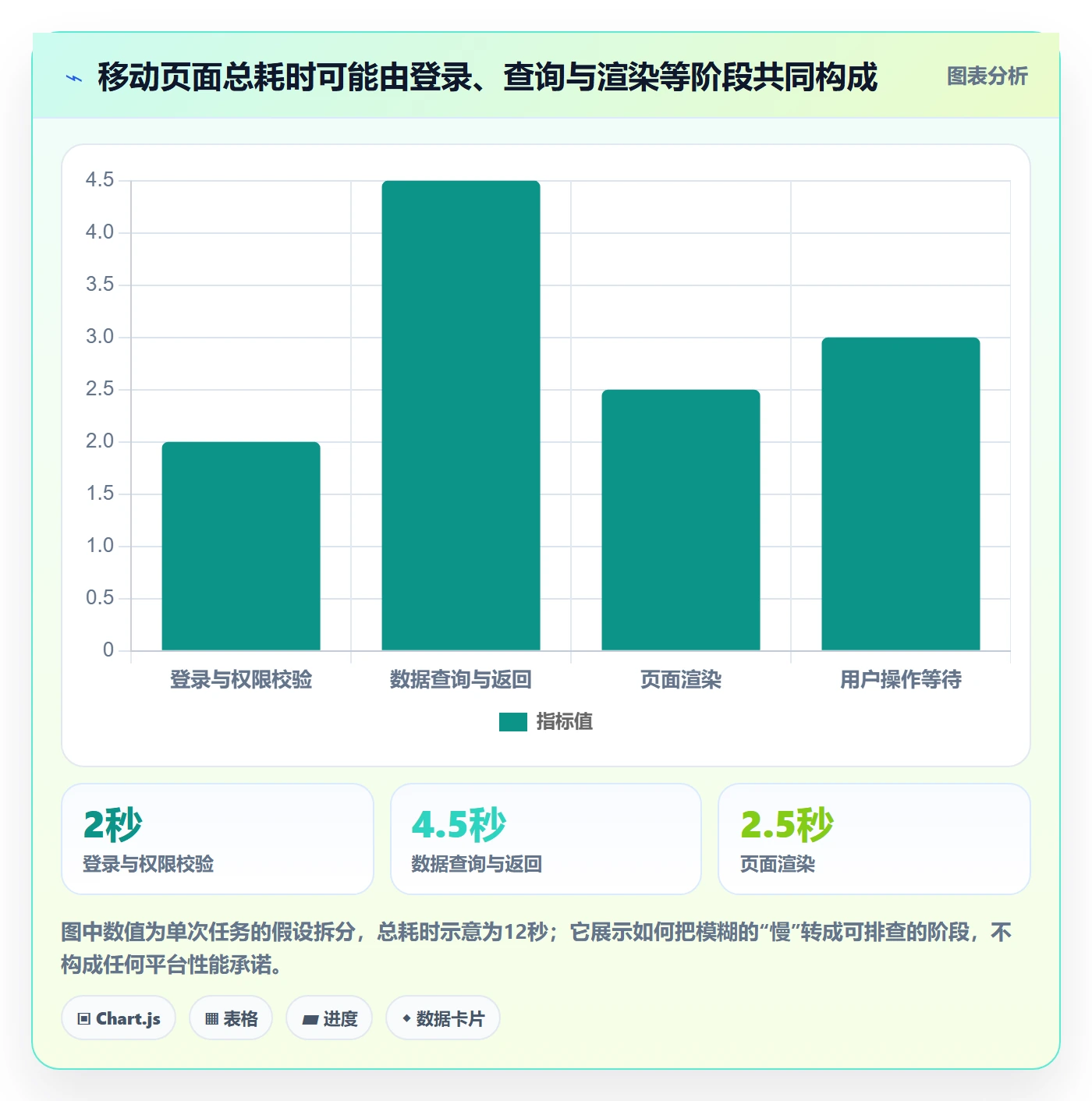Click the 4.0 y-axis value

click(x=100, y=232)
